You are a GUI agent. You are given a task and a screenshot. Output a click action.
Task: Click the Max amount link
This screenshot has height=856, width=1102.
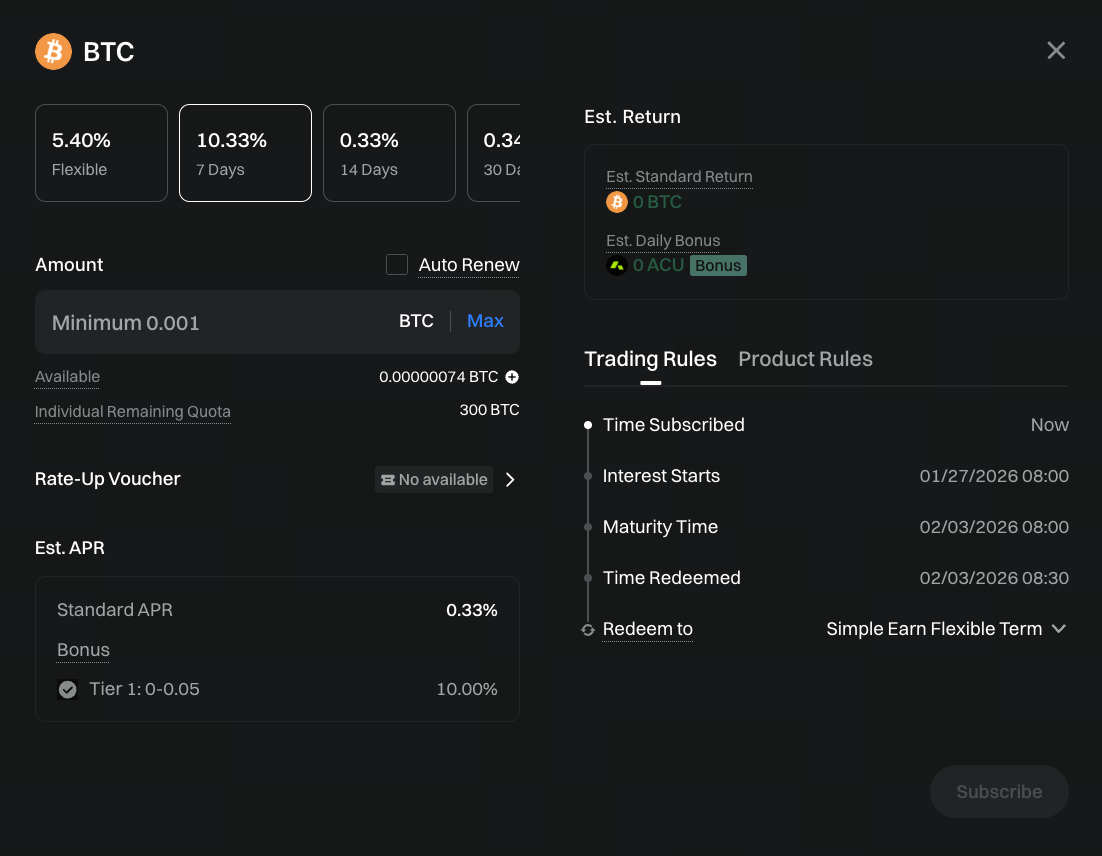pyautogui.click(x=485, y=321)
